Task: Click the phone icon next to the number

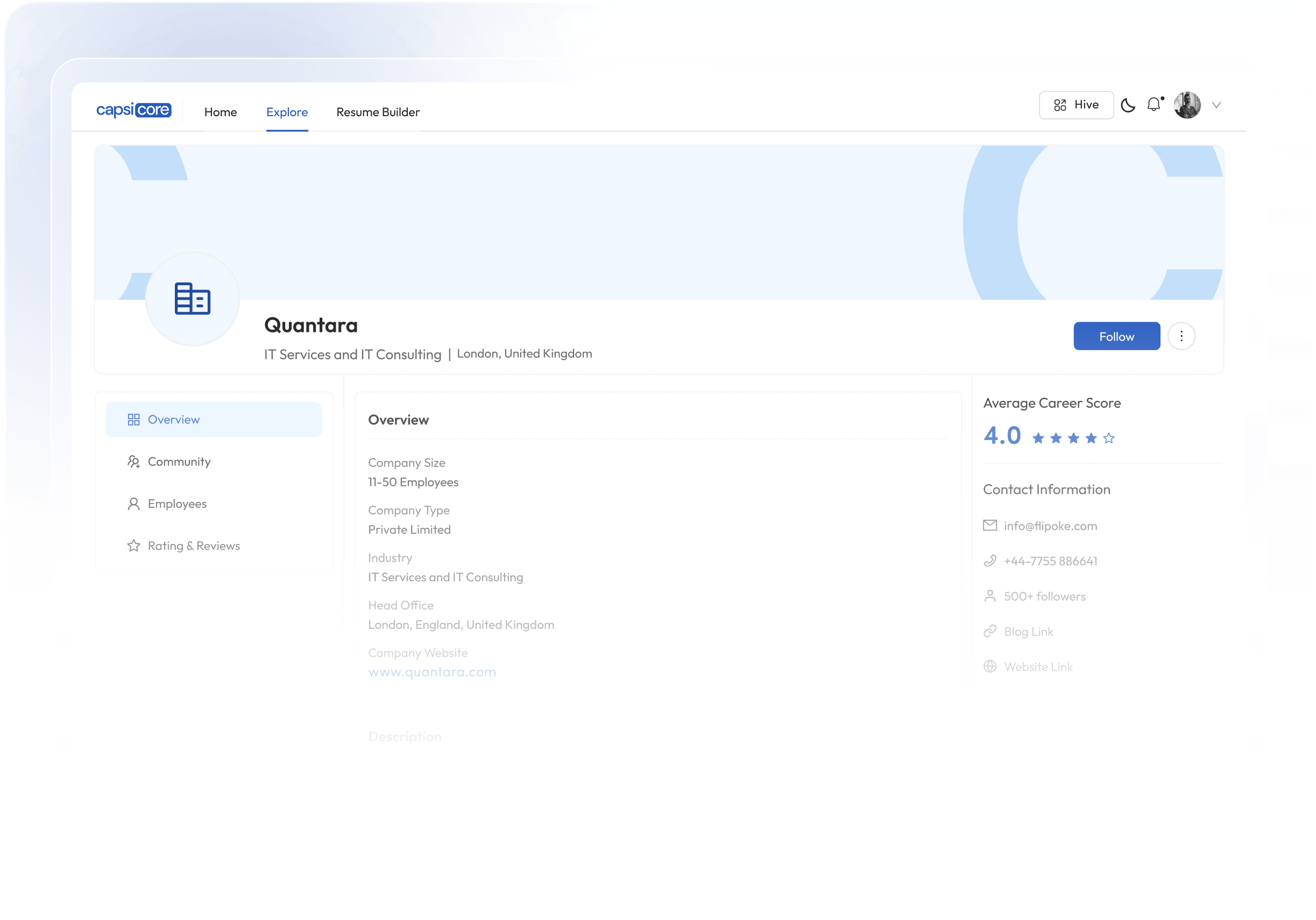Action: (989, 561)
